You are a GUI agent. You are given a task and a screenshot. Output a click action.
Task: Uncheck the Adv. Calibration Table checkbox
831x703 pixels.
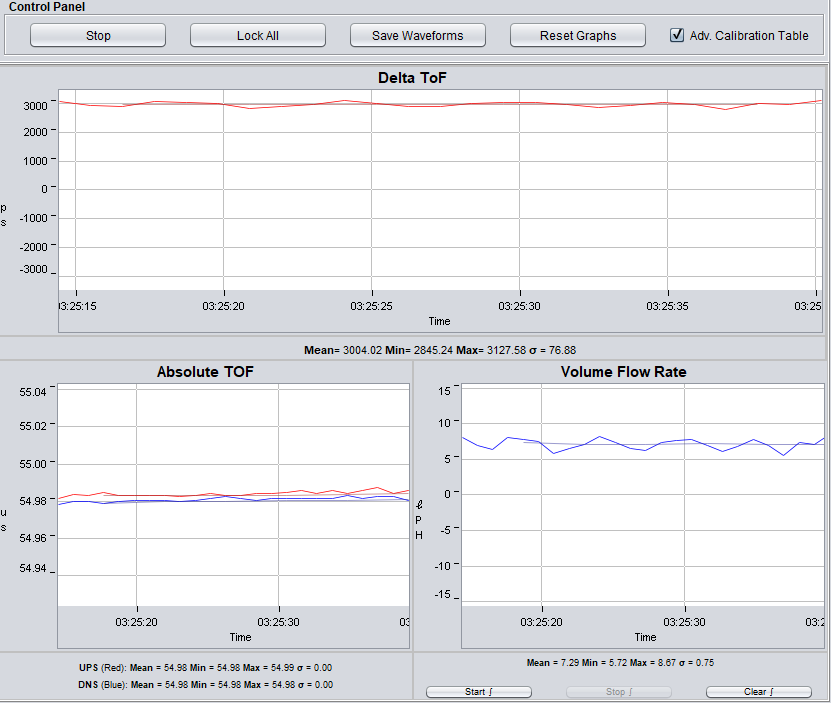coord(676,34)
